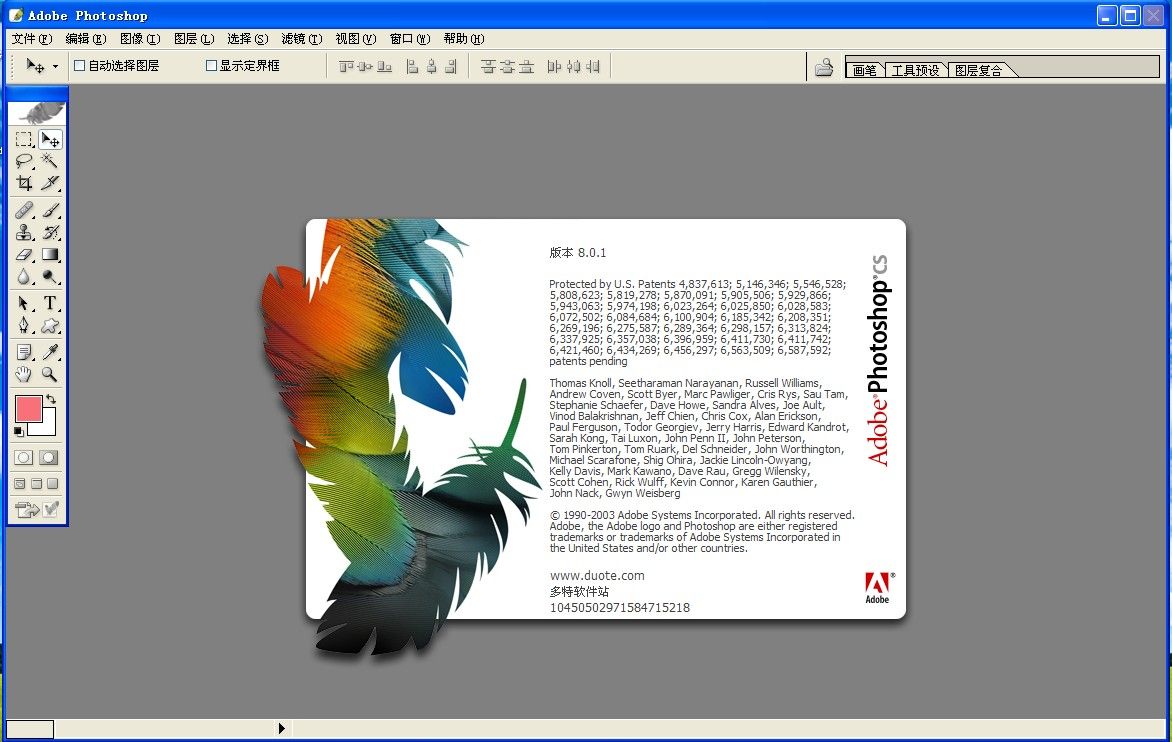Open the 滤镜 menu
Screen dimensions: 1172x742
[x=301, y=39]
